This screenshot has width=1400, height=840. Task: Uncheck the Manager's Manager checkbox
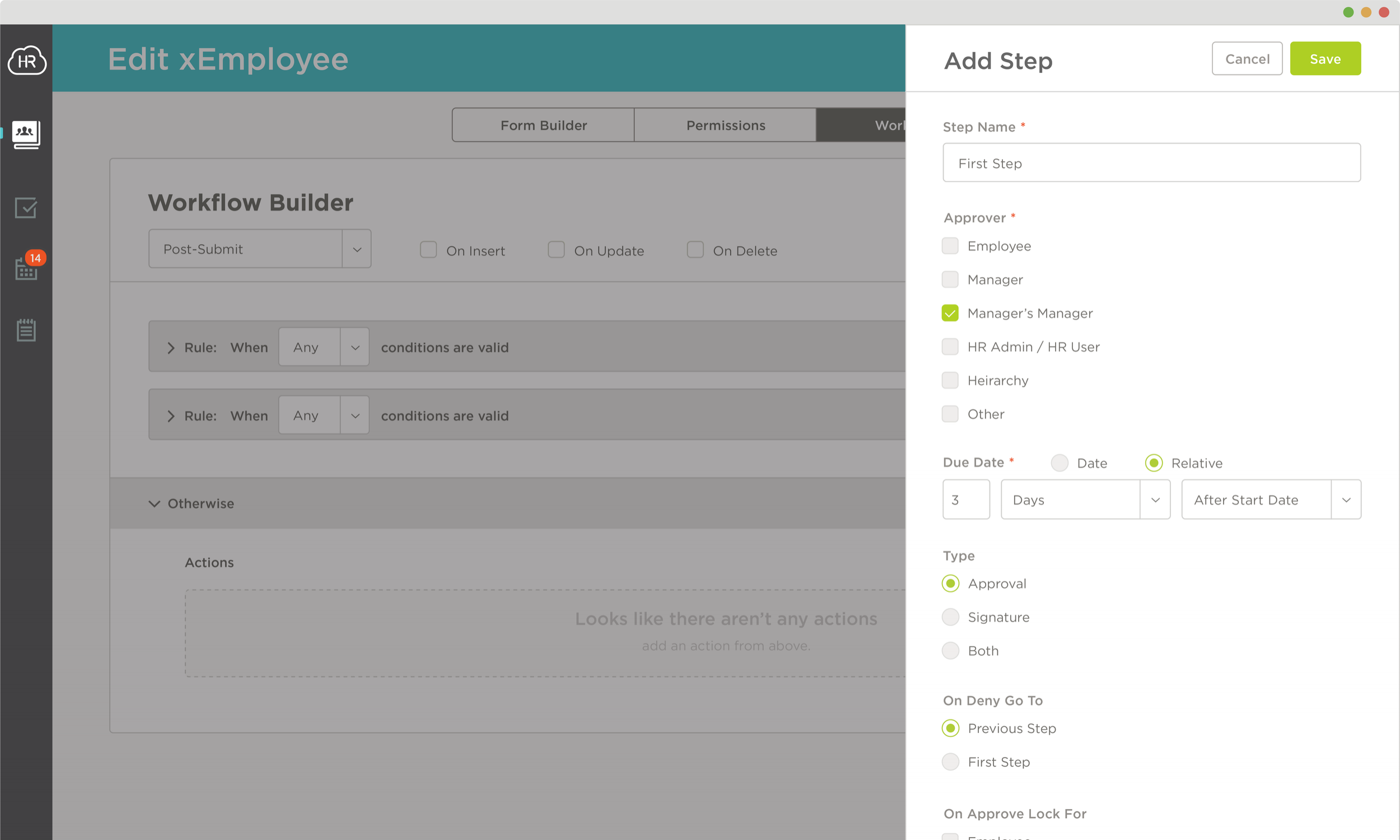point(950,313)
